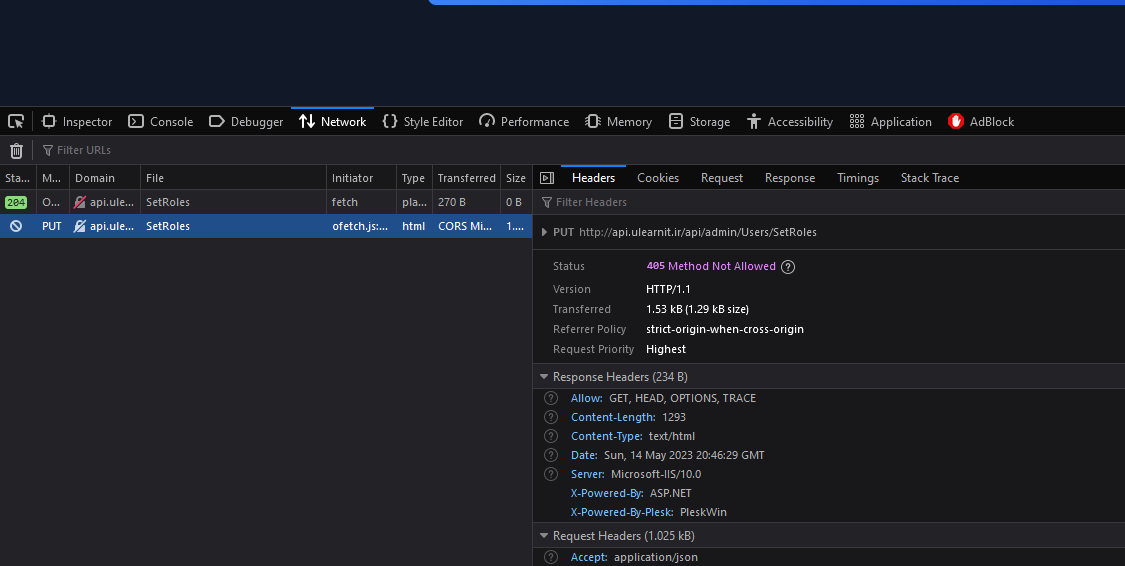Open the Cookies tab
This screenshot has height=566, width=1125.
point(657,178)
